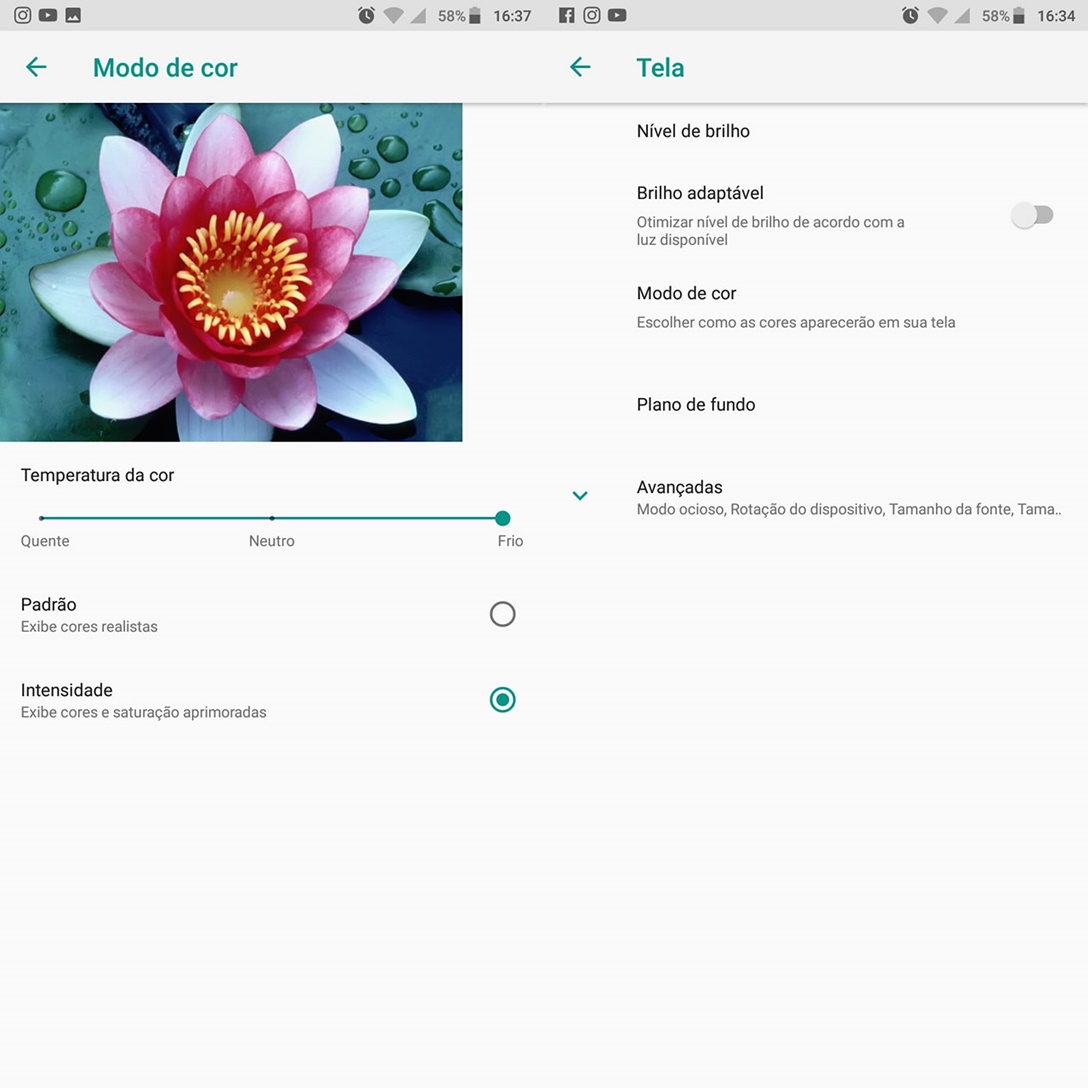Tap the lotus flower preview image

231,272
